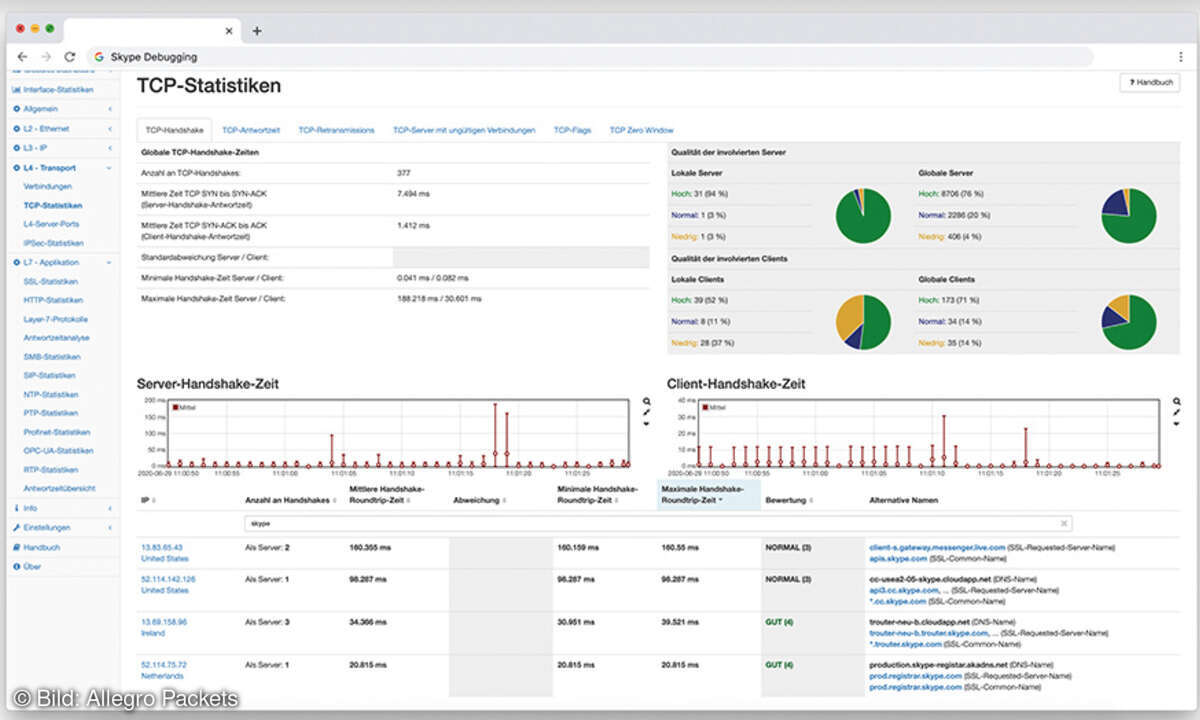The width and height of the screenshot is (1200, 720).
Task: Click the gear icon next to L4 - Transport
Action: pyautogui.click(x=17, y=168)
